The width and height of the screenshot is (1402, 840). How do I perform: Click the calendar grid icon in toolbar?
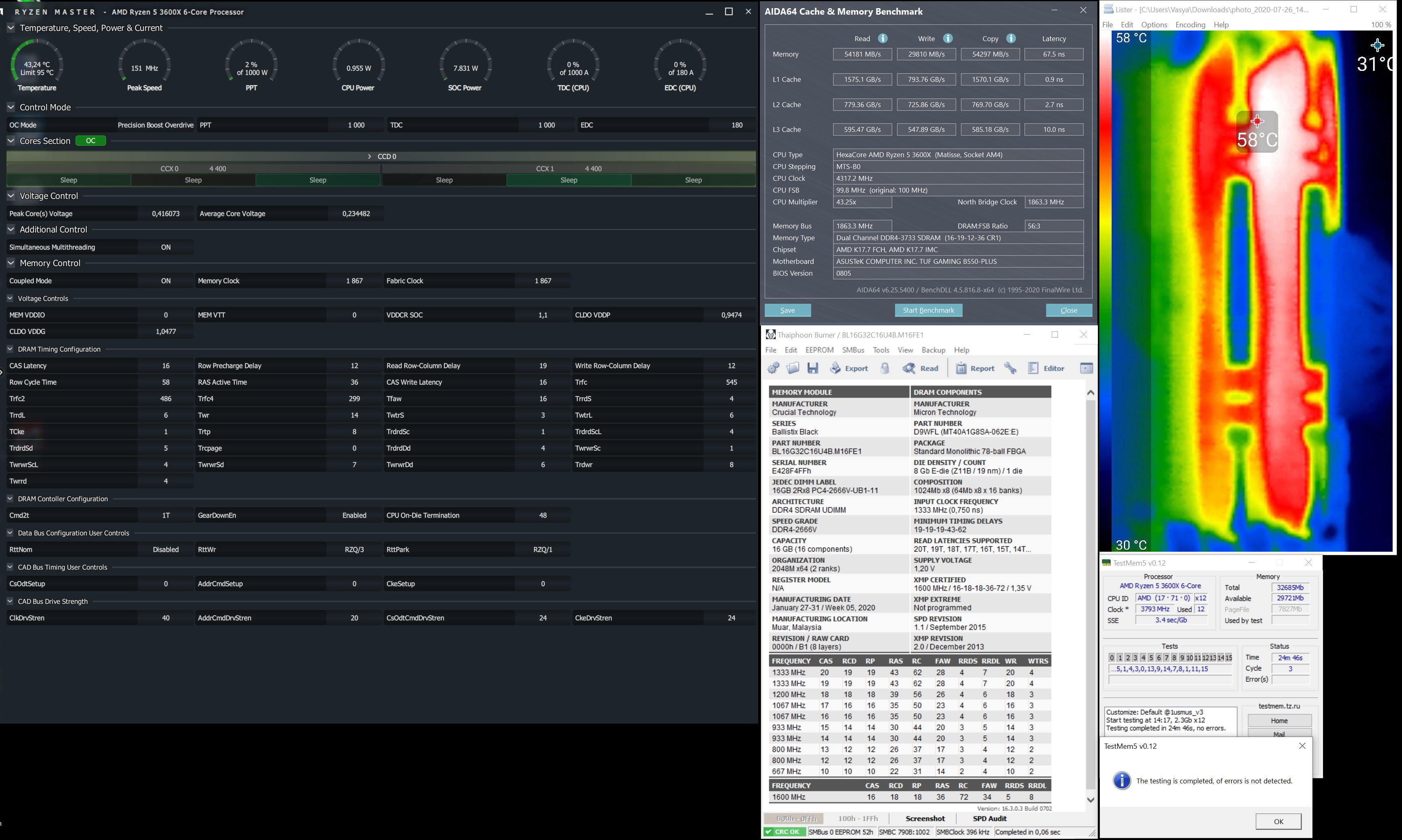tap(1086, 368)
